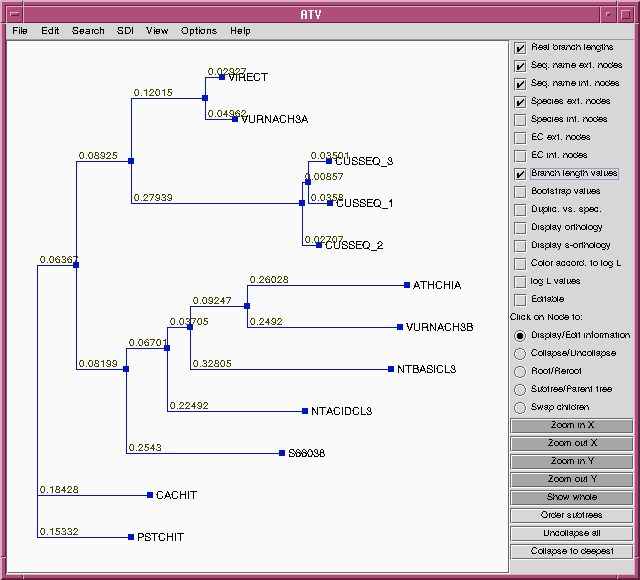Toggle Seq. name int. nodes checkbox
The height and width of the screenshot is (580, 640).
pyautogui.click(x=520, y=84)
